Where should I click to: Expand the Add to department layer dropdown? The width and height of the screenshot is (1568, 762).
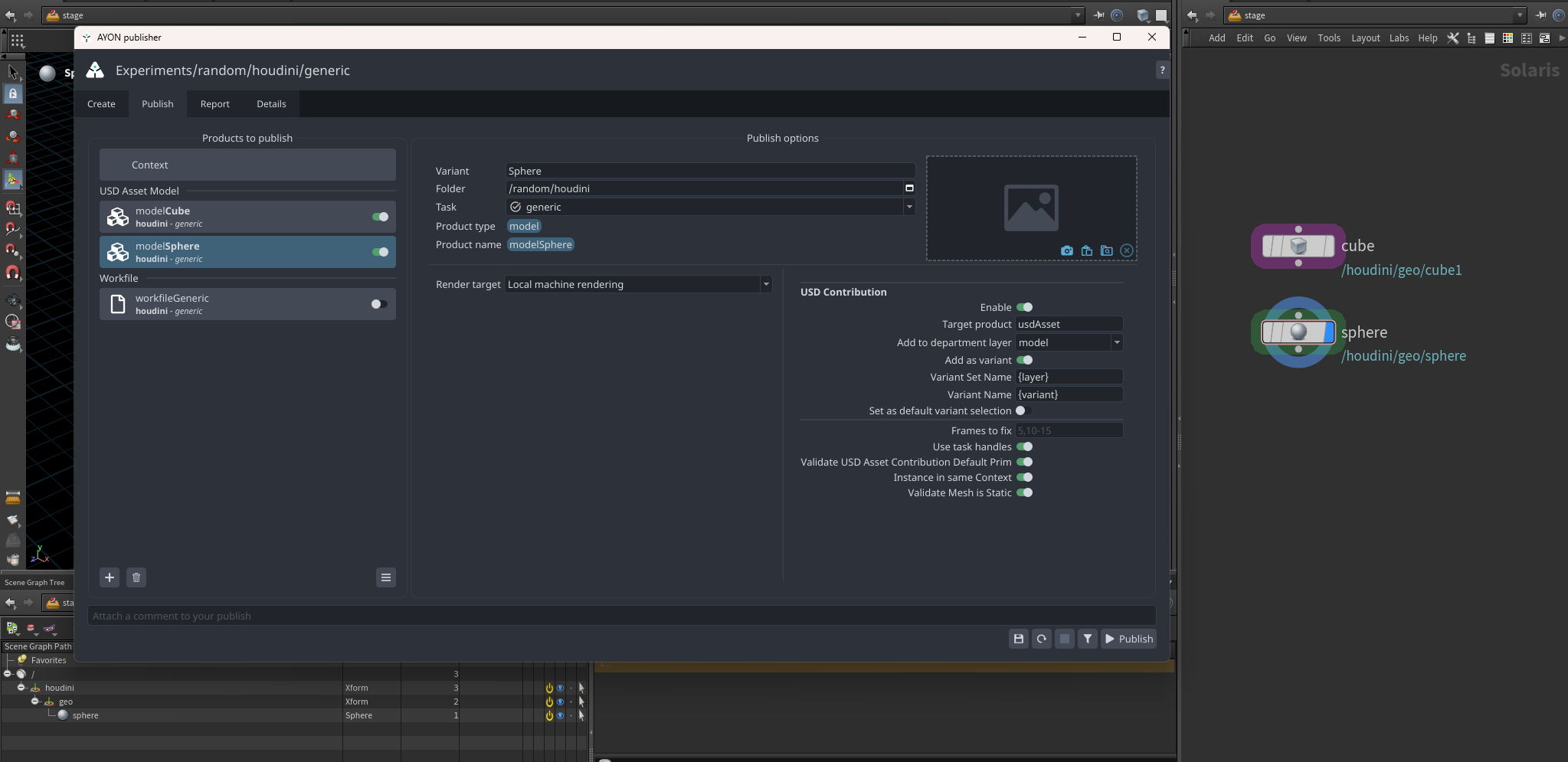1116,342
